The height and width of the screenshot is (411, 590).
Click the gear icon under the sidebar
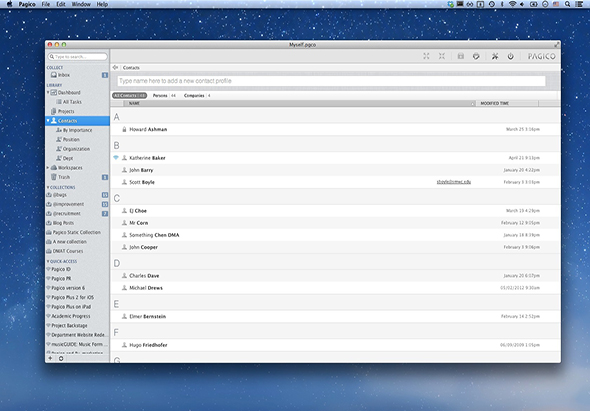pyautogui.click(x=61, y=358)
